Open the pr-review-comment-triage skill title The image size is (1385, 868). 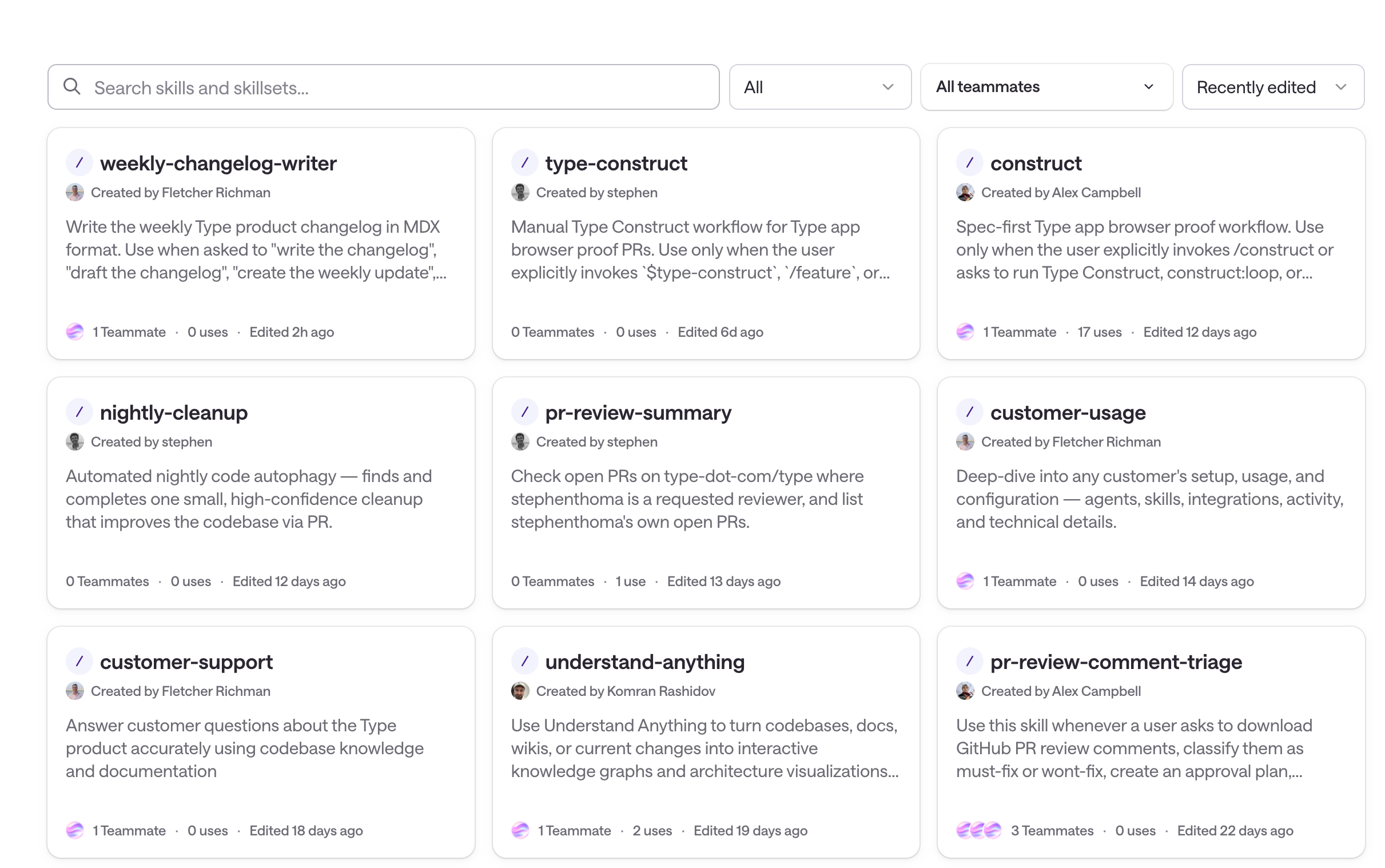(x=1116, y=662)
